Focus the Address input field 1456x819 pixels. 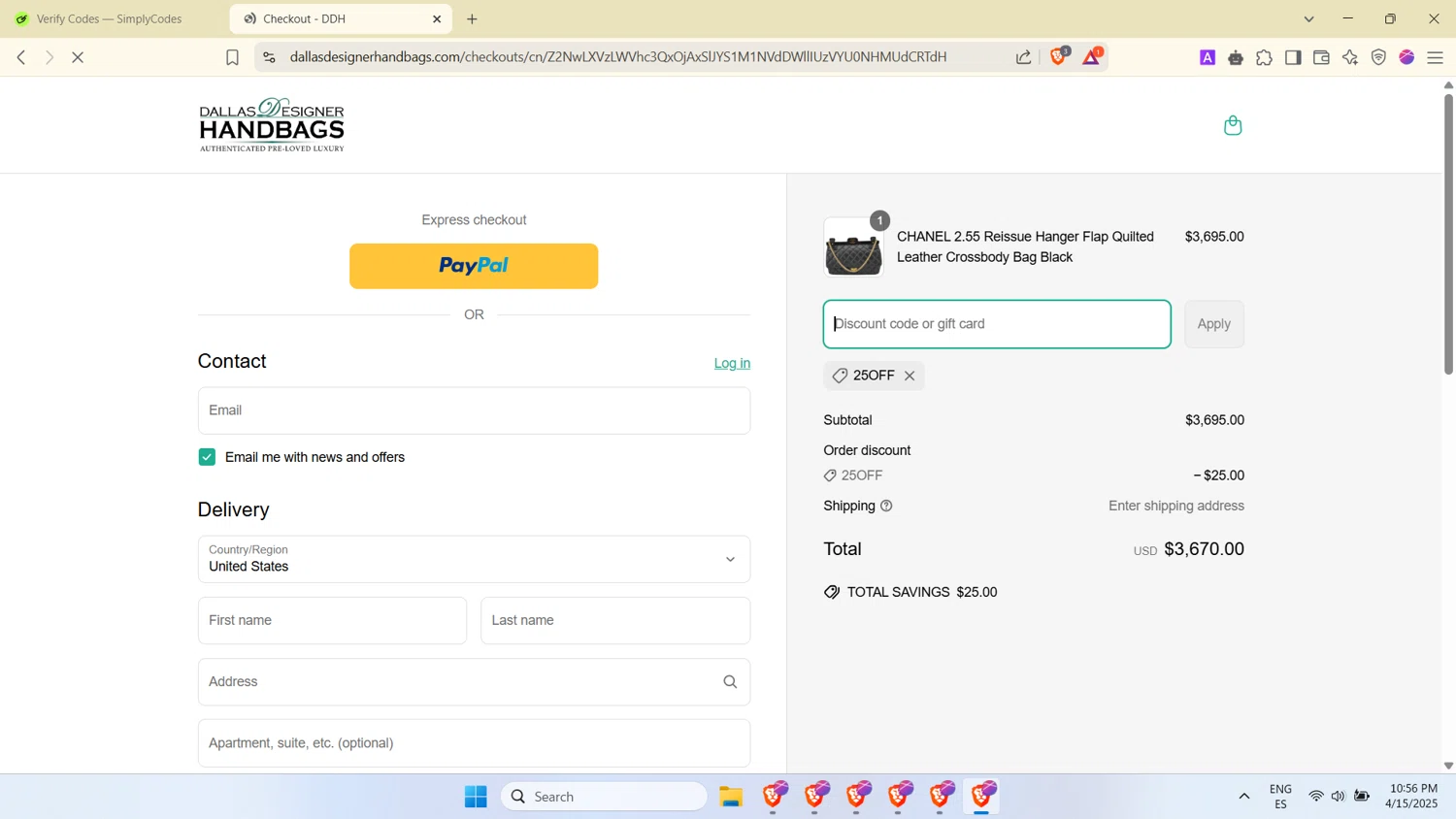[x=474, y=682]
